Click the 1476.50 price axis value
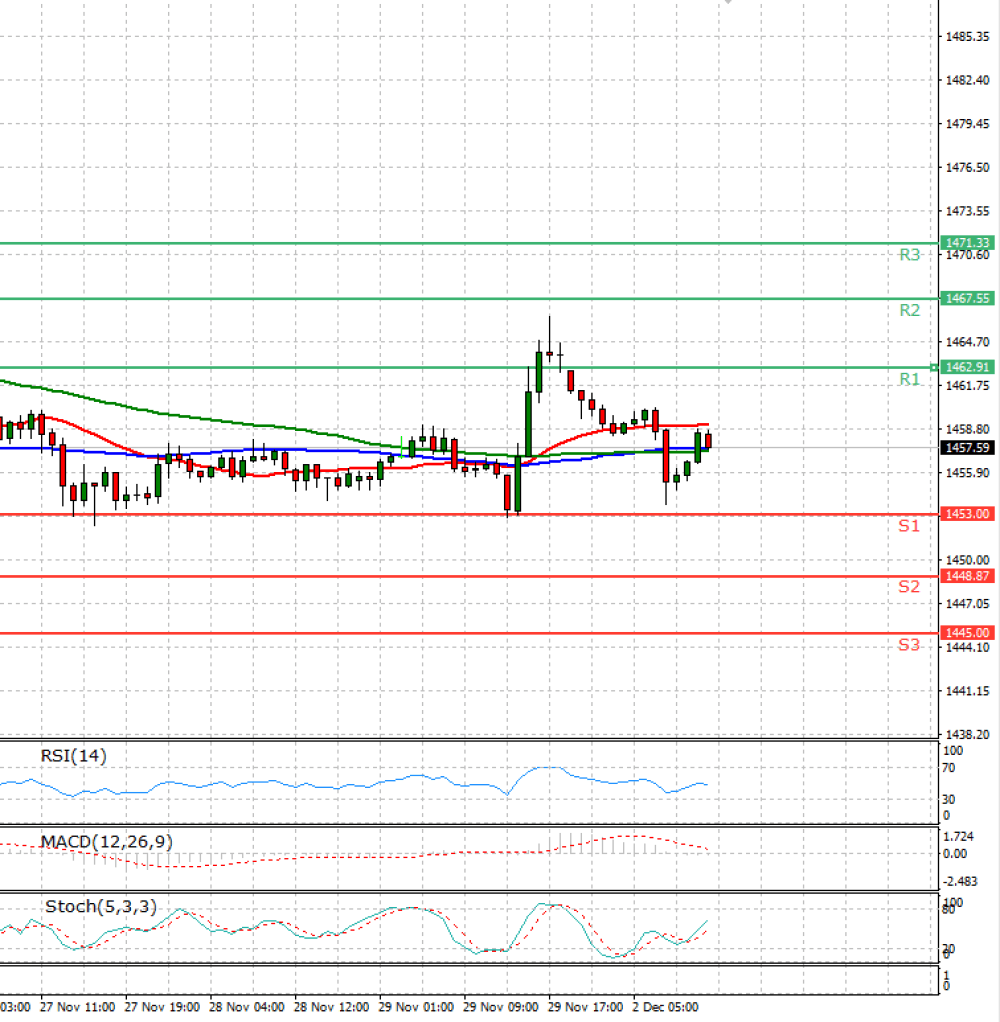 [967, 168]
